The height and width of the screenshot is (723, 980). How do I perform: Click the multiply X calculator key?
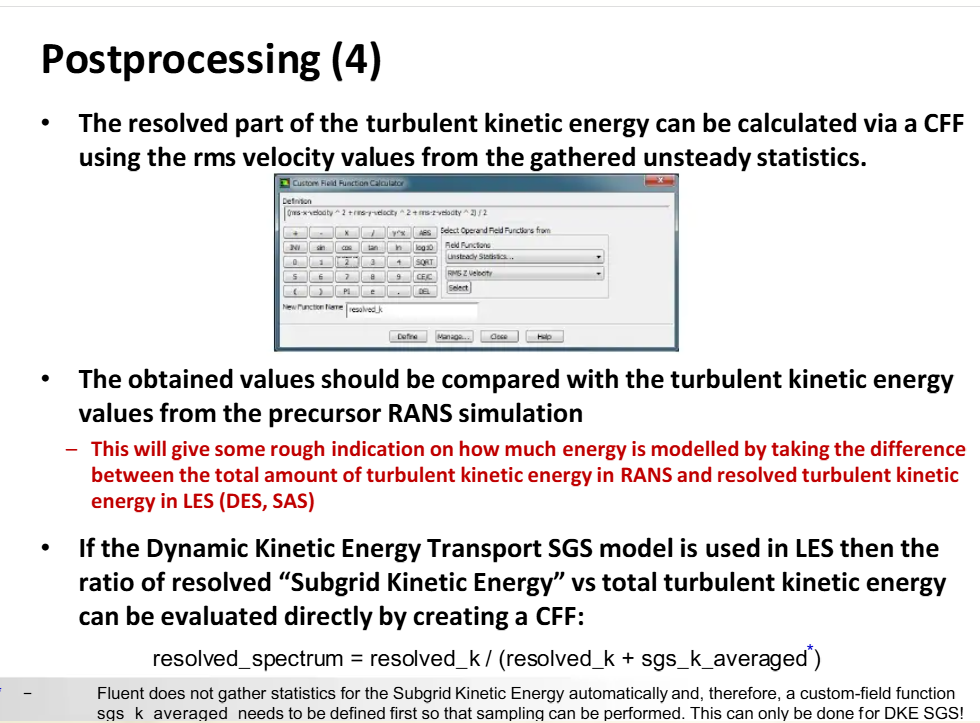pos(346,232)
